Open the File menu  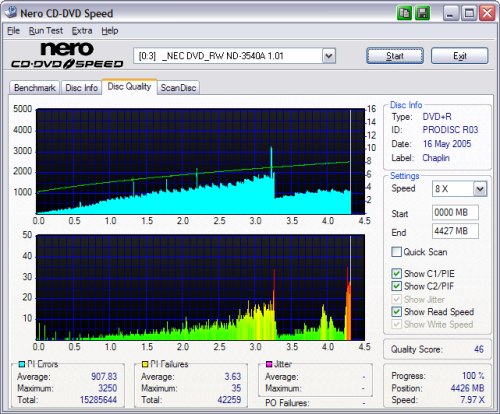click(x=14, y=31)
